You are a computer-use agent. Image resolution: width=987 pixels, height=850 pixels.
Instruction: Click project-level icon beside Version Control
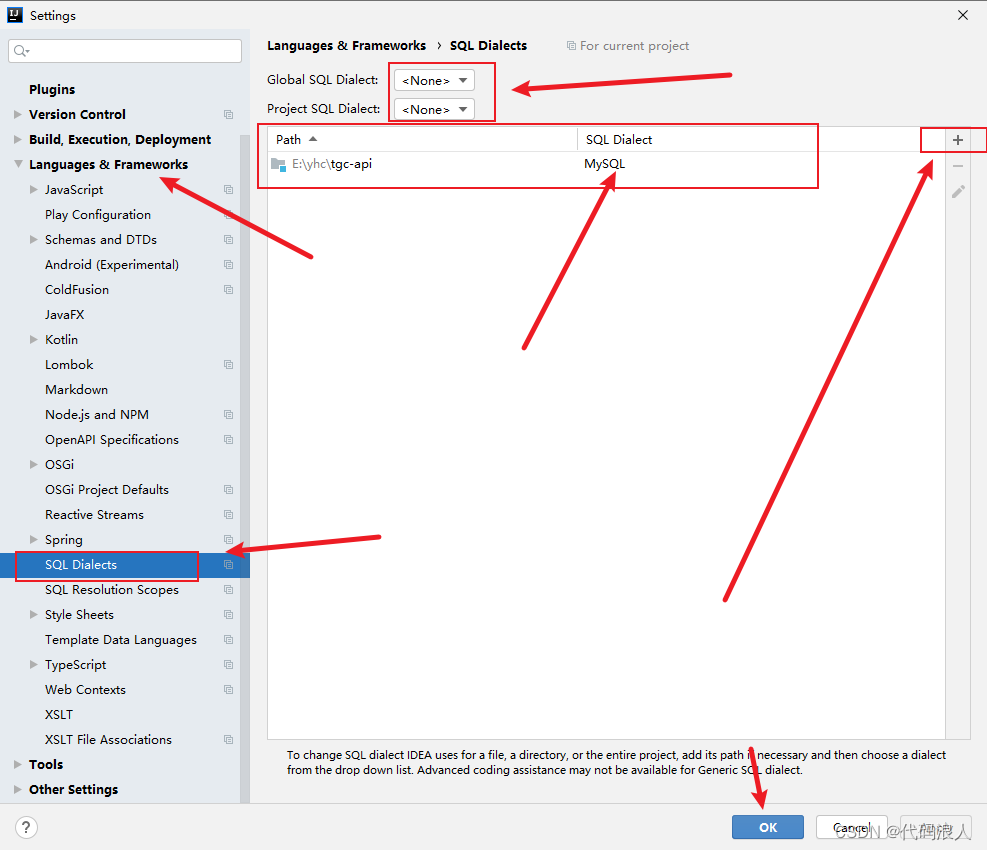point(228,115)
